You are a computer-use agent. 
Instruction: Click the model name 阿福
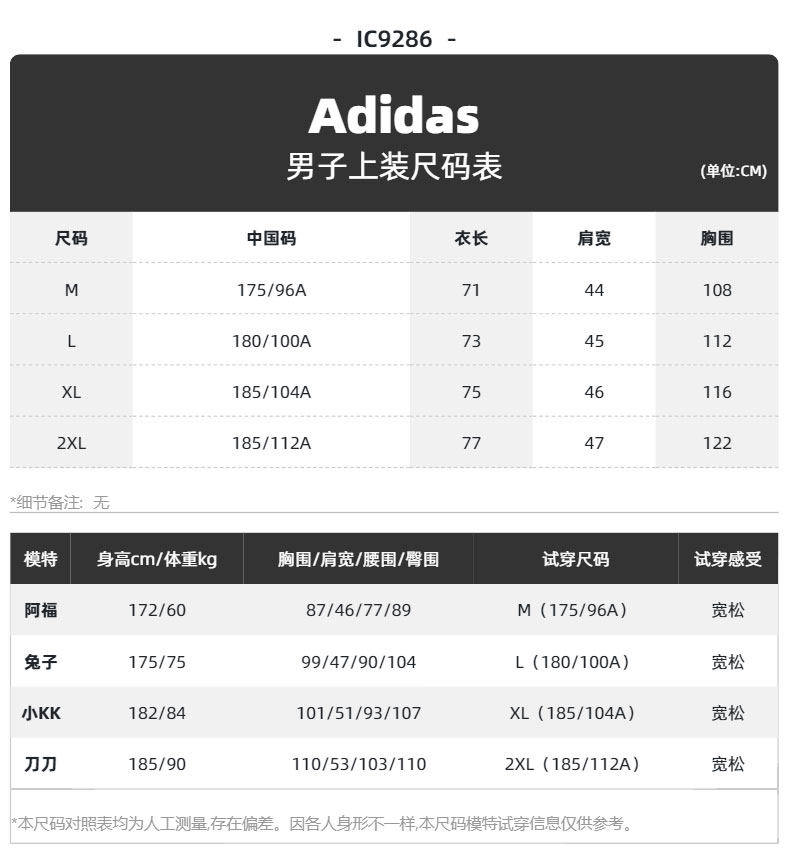coord(41,610)
